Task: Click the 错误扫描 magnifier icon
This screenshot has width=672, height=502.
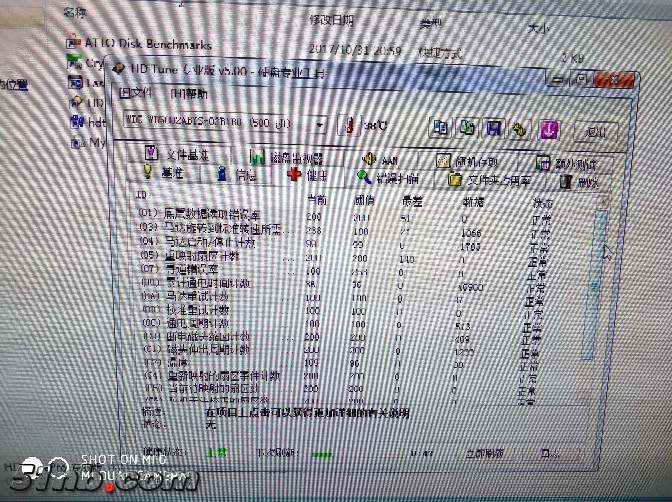Action: pos(364,176)
